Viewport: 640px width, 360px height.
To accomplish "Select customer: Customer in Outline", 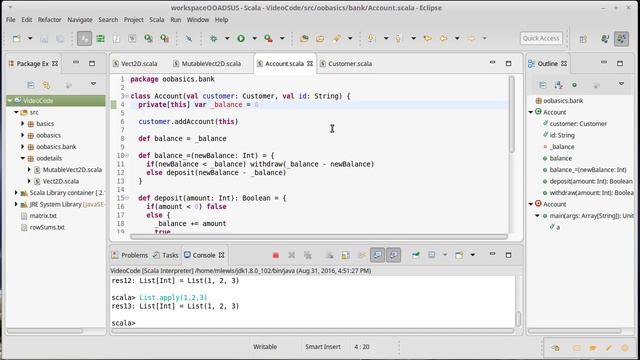I will click(578, 124).
